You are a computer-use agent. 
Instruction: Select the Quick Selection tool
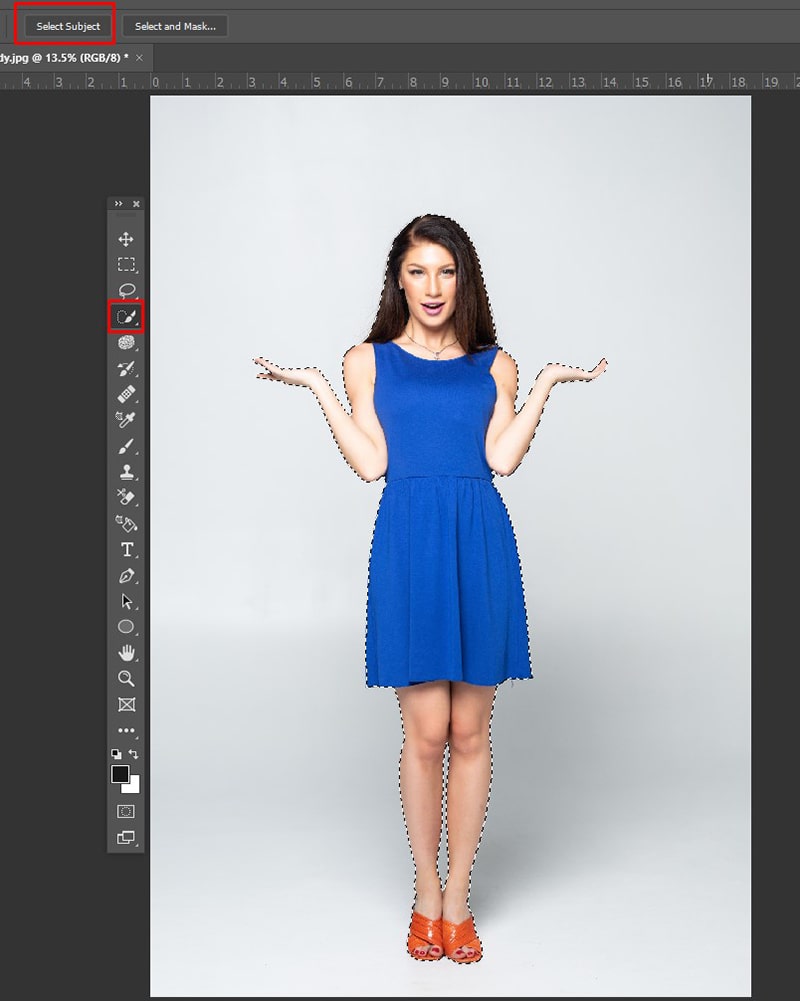coord(126,317)
